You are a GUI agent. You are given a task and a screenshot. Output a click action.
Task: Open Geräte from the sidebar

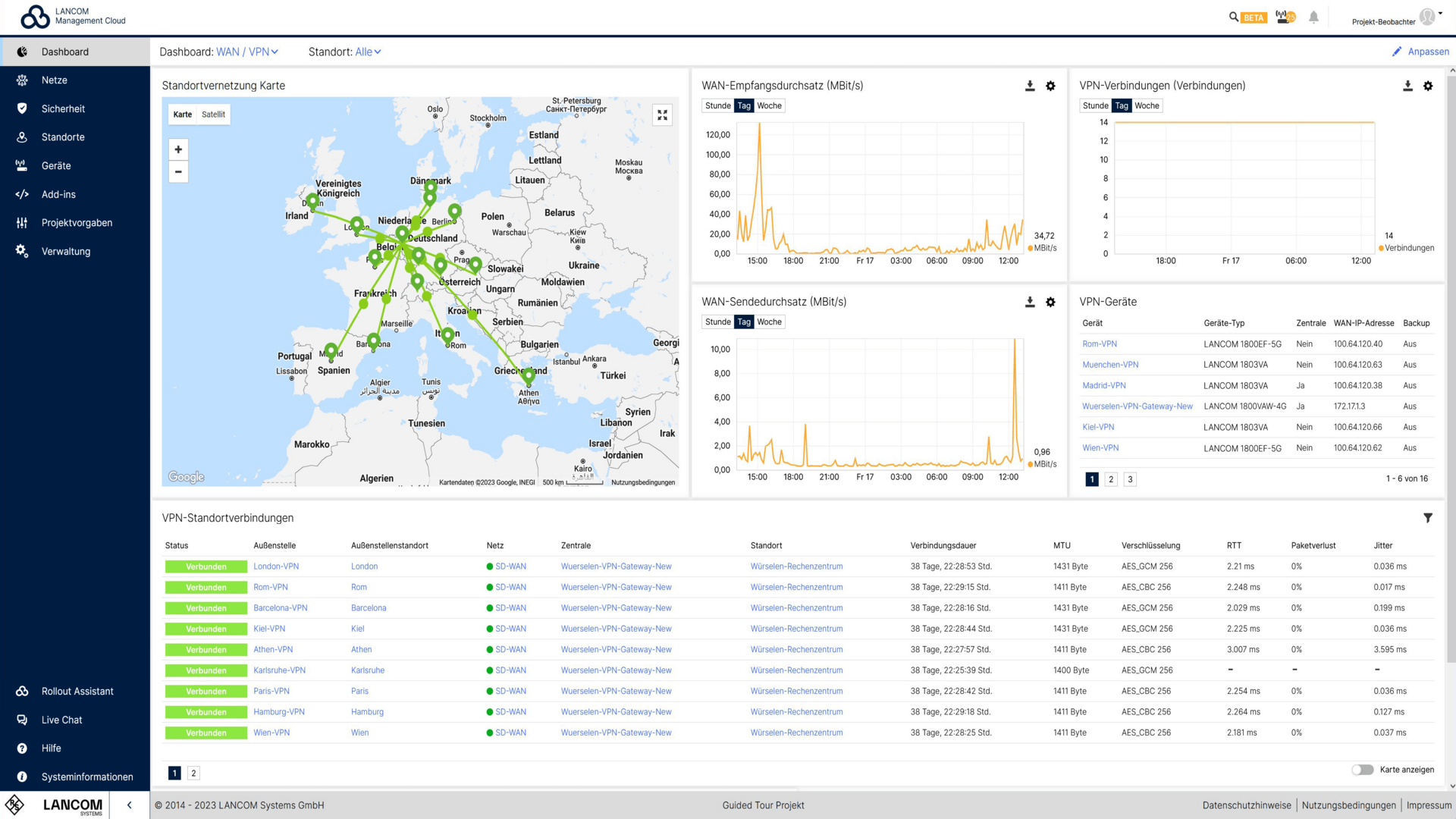[57, 165]
